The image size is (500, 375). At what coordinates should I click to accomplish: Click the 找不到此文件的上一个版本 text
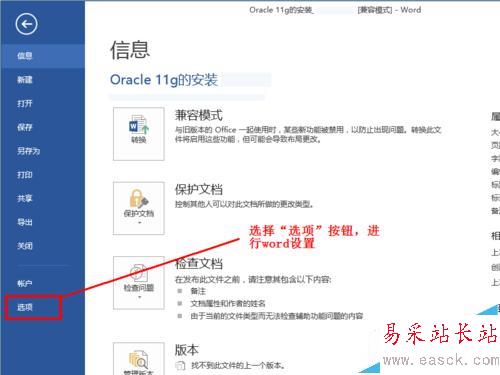(238, 366)
